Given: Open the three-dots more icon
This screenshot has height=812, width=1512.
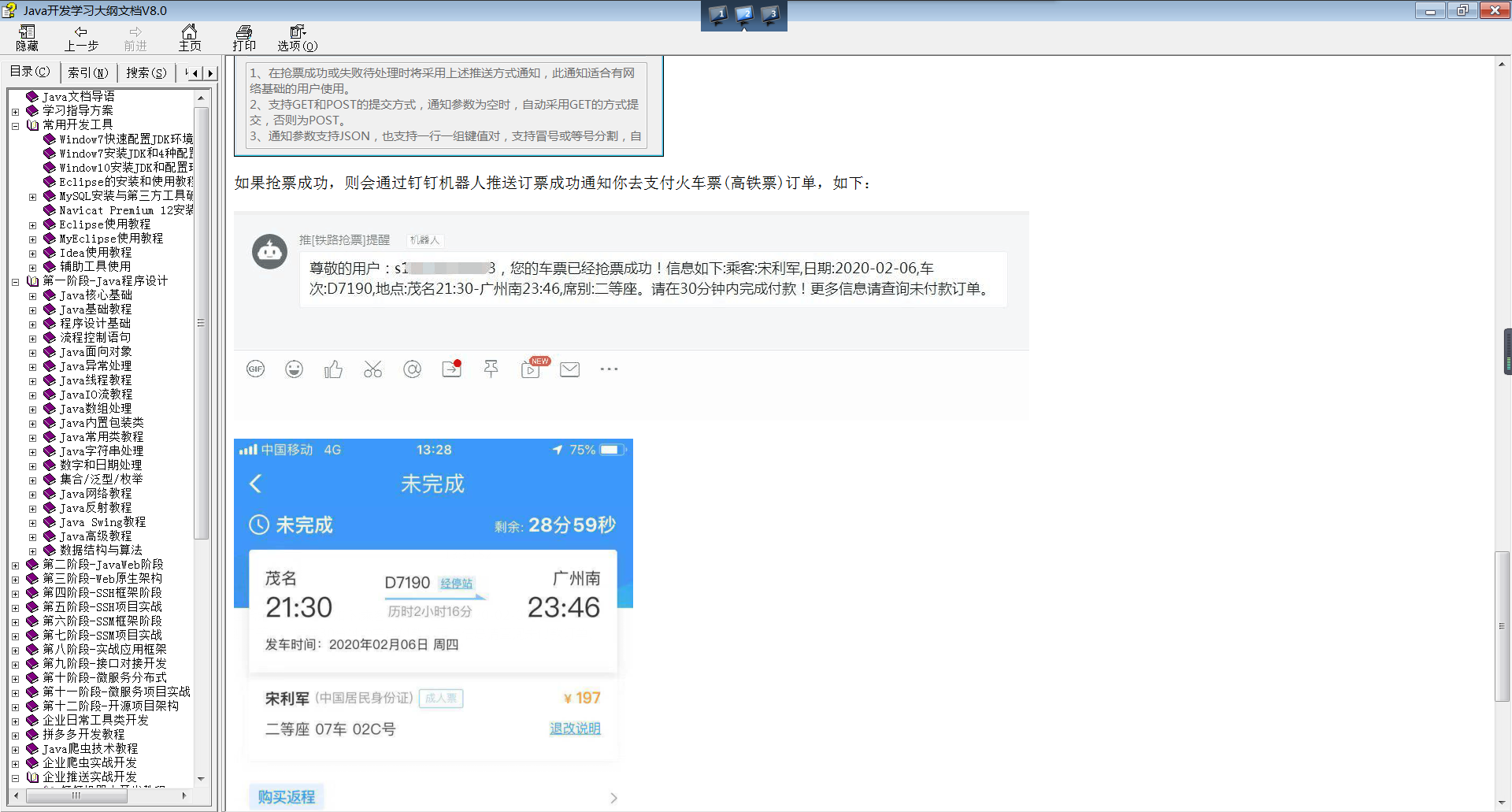Looking at the screenshot, I should point(609,369).
